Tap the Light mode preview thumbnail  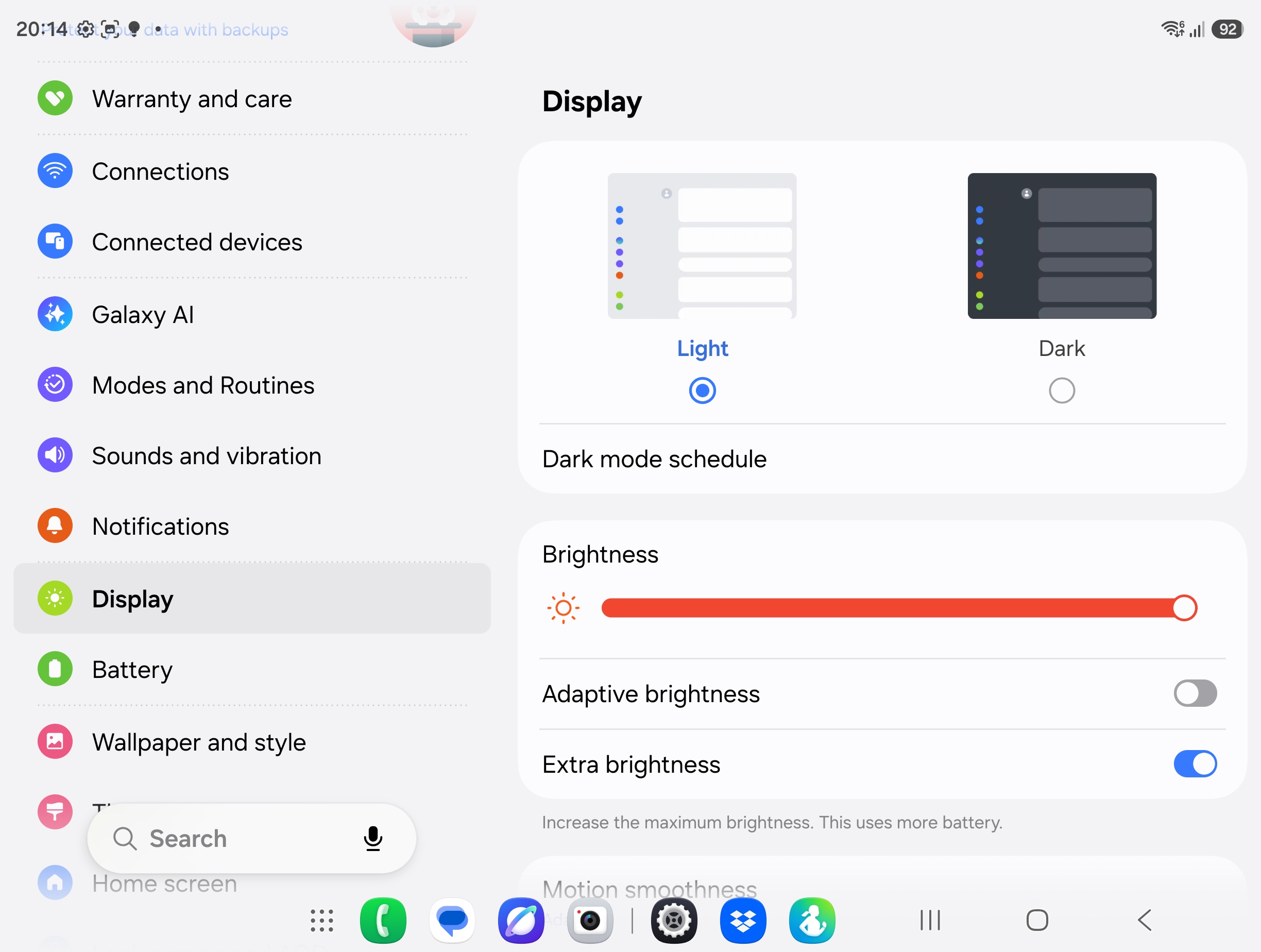tap(702, 246)
